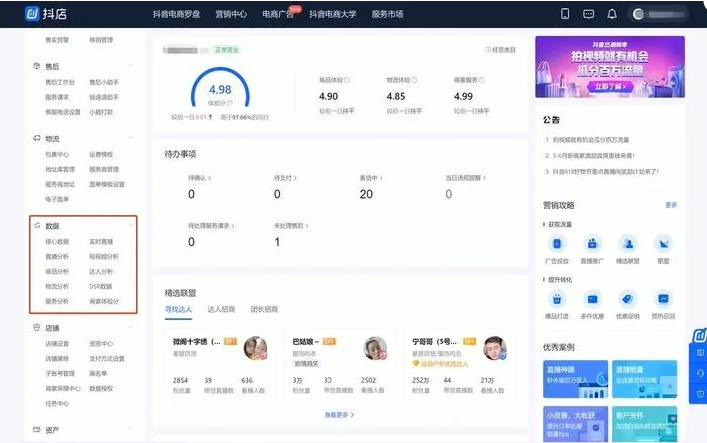Viewport: 707px width, 443px height.
Task: Click the clock icon on floating bar
Action: [700, 394]
